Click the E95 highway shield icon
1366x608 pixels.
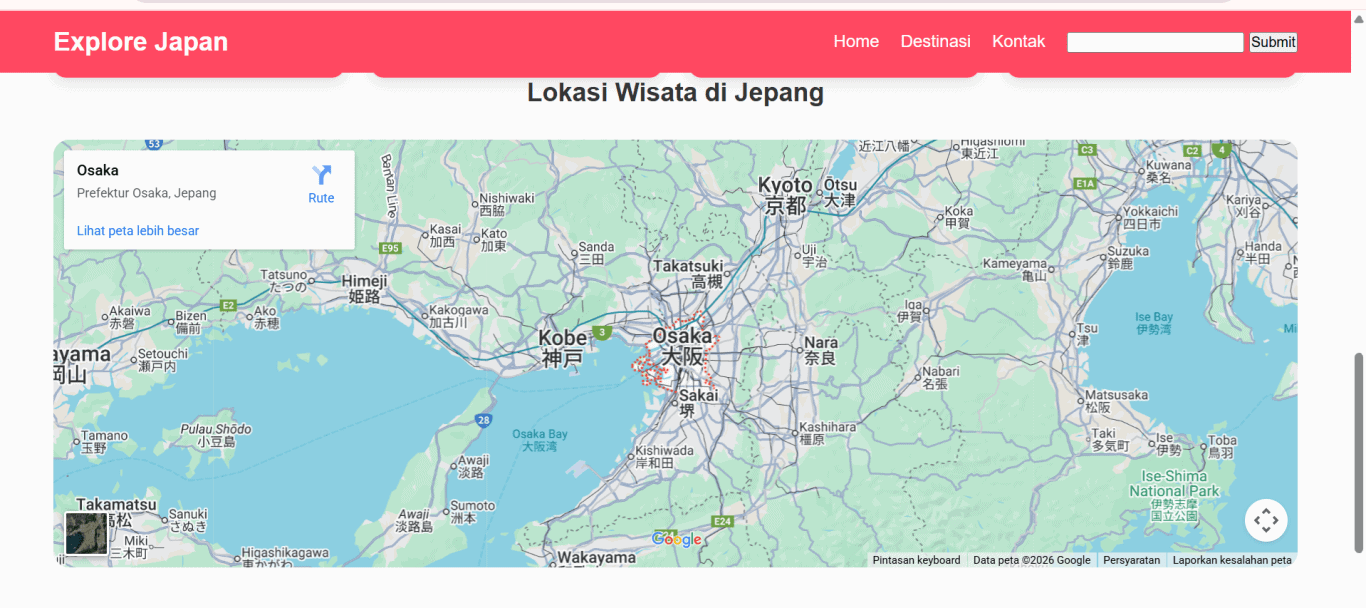click(x=390, y=248)
